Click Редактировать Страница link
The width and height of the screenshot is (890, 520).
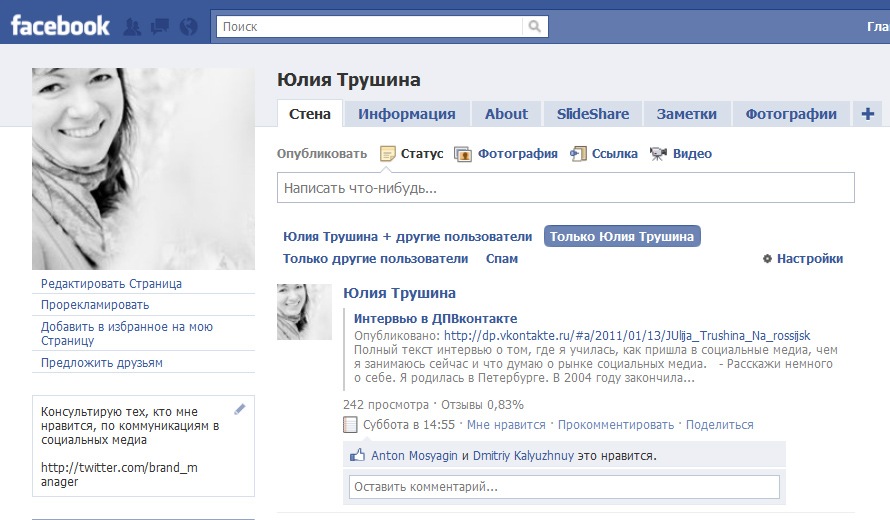click(x=111, y=284)
